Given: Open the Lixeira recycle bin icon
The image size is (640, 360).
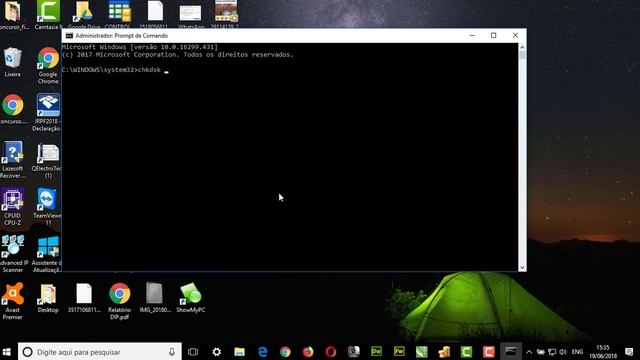Looking at the screenshot, I should [x=13, y=62].
